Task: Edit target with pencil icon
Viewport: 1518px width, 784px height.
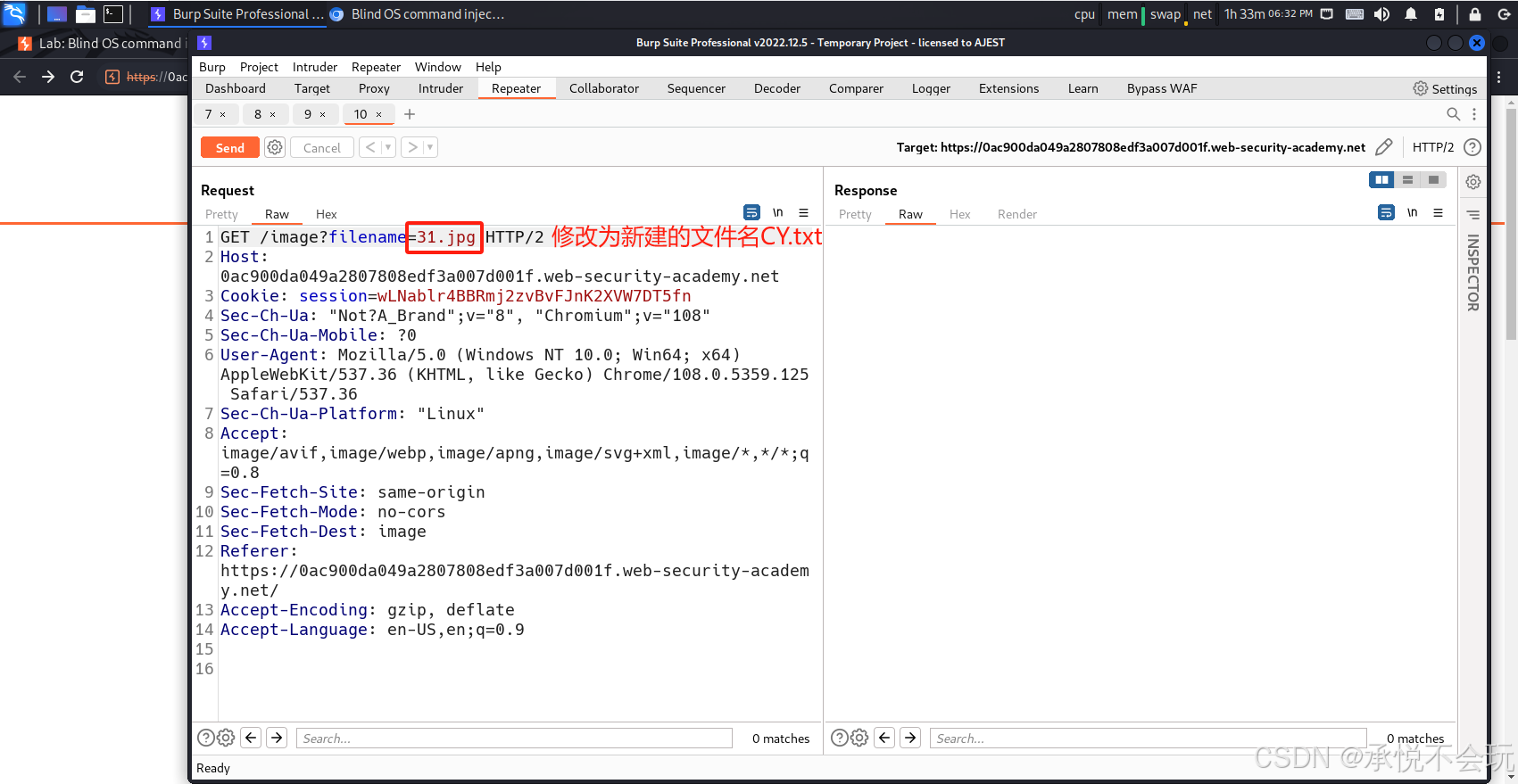Action: pos(1384,147)
